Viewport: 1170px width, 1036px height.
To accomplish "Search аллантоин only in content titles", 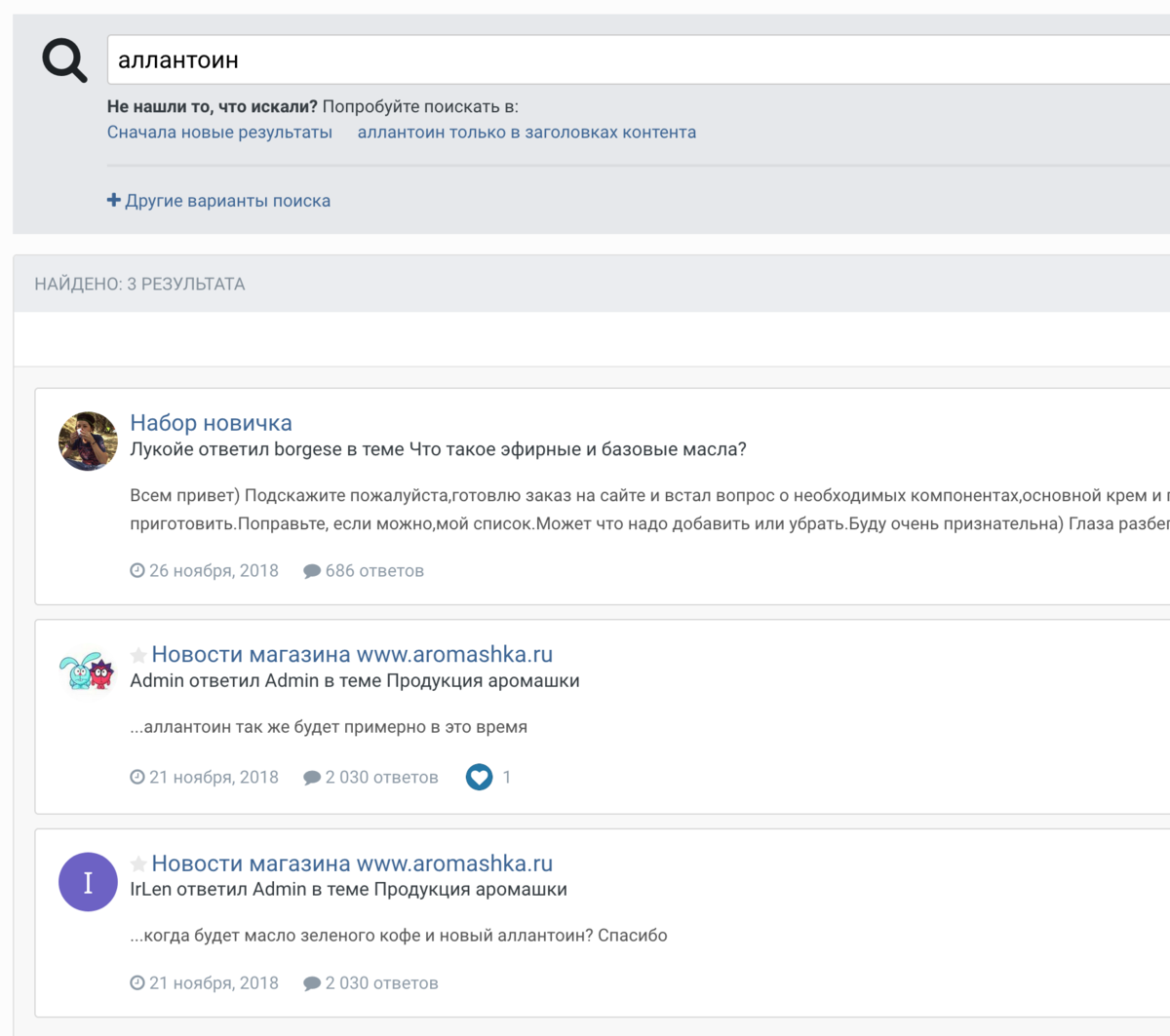I will [x=526, y=133].
